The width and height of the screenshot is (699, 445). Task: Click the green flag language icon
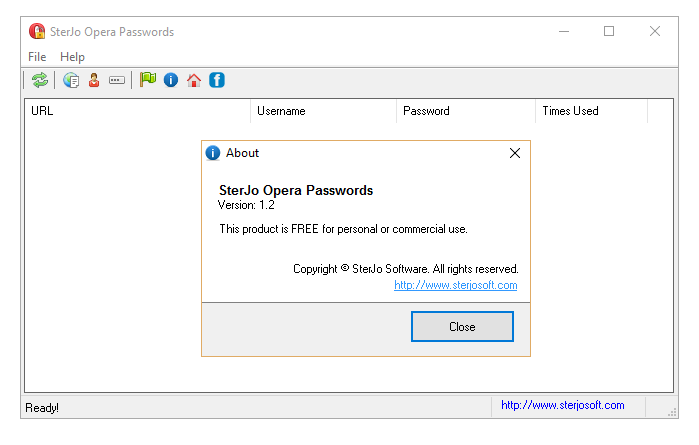coord(148,80)
